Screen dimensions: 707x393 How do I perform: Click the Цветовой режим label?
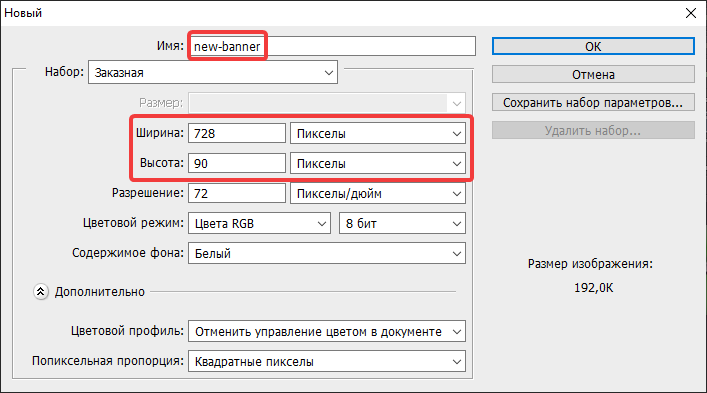pyautogui.click(x=133, y=223)
